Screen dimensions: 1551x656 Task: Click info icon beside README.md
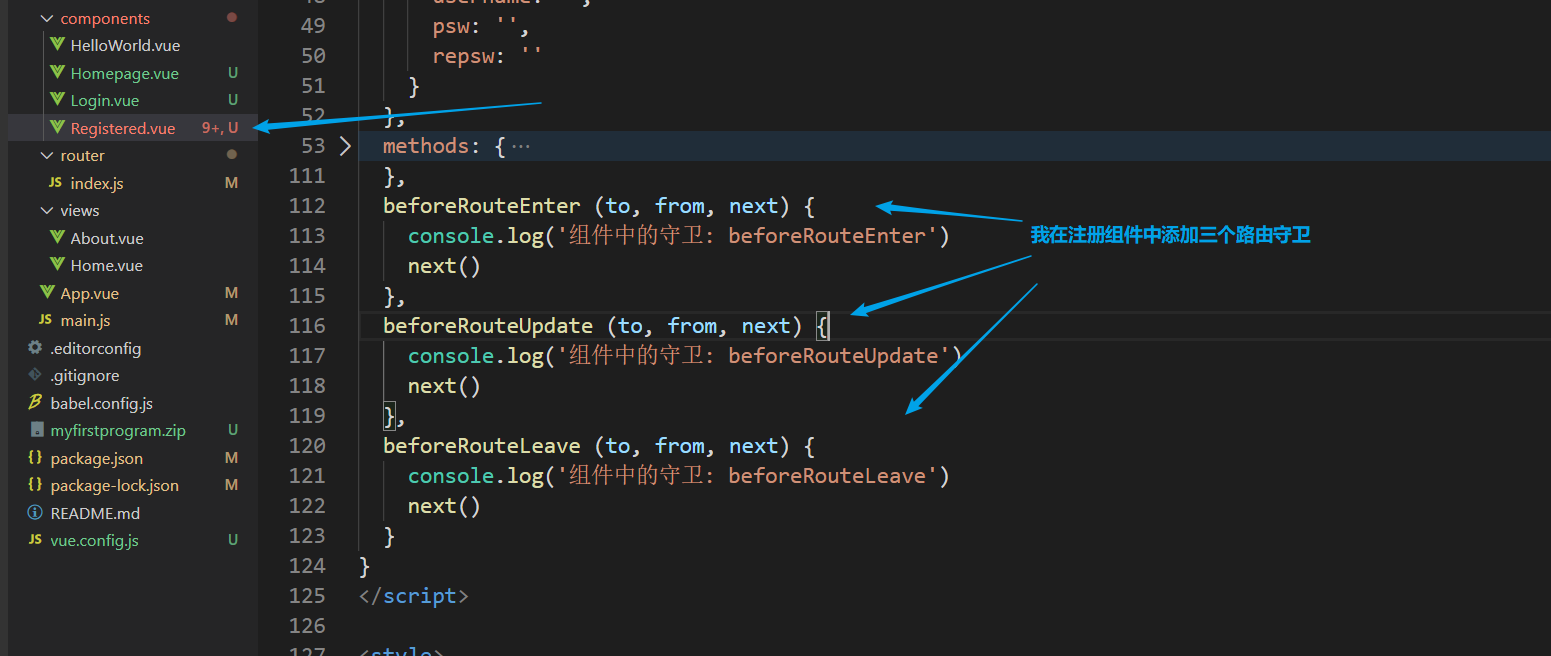tap(35, 513)
